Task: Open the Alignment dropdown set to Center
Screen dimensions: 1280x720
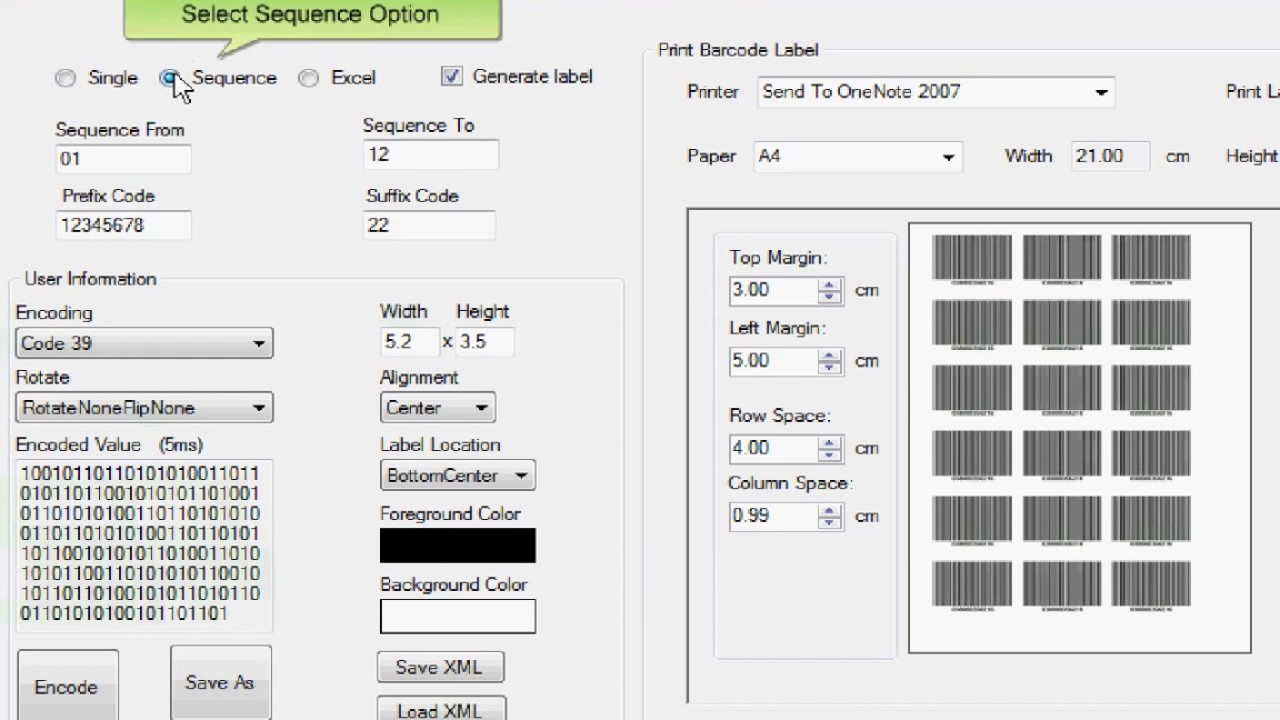Action: pyautogui.click(x=437, y=407)
